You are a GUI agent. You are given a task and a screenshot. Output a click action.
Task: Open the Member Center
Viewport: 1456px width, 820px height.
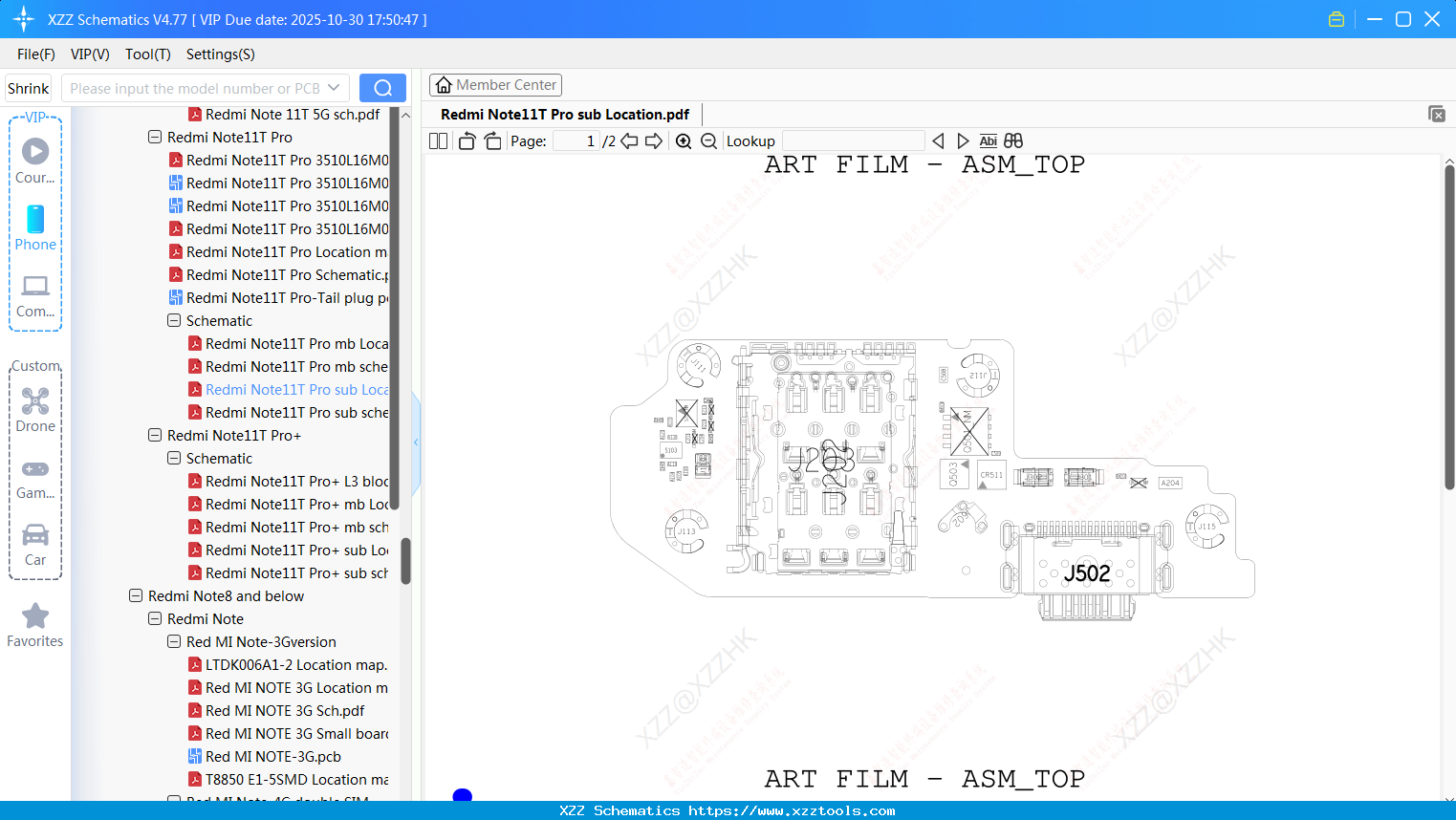coord(495,85)
